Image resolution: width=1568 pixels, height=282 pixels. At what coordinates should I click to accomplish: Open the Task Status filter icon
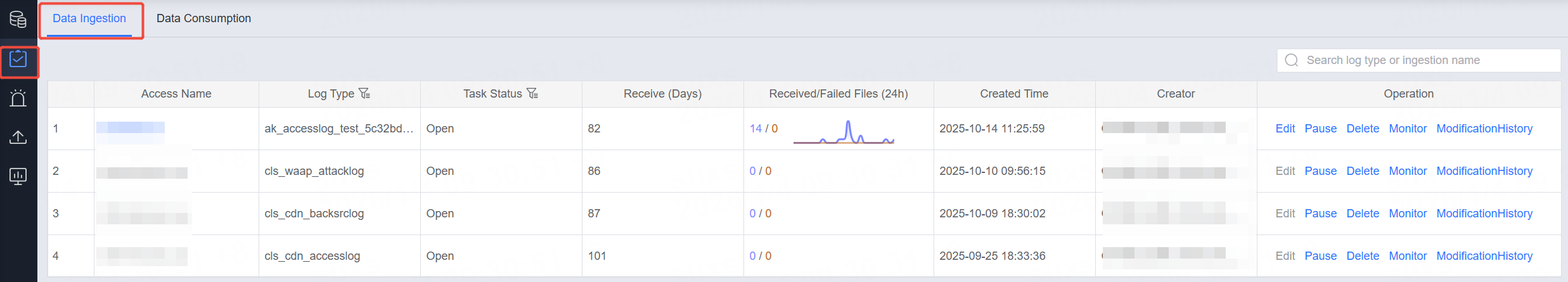(x=532, y=94)
